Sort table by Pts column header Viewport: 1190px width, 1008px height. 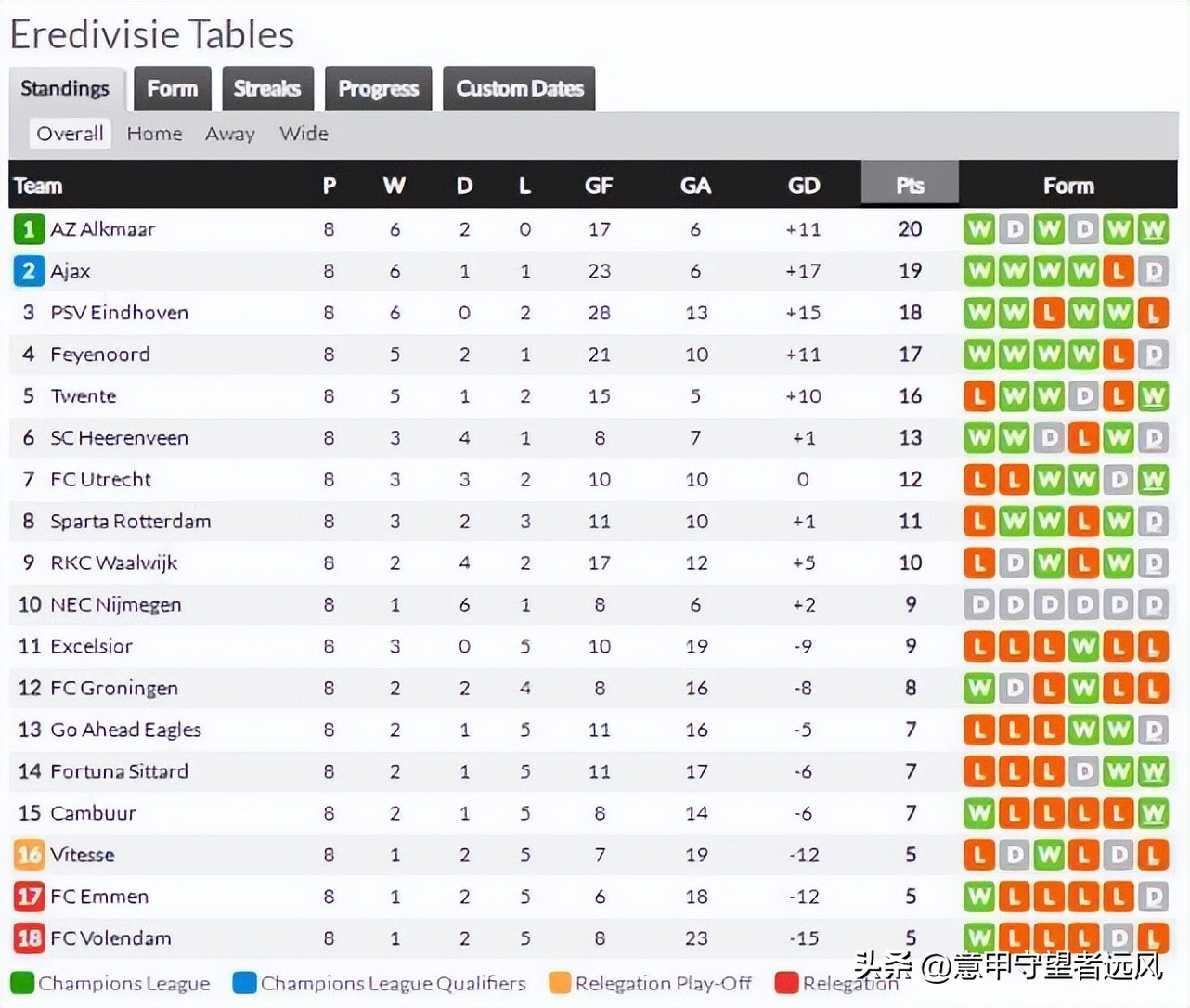[910, 186]
